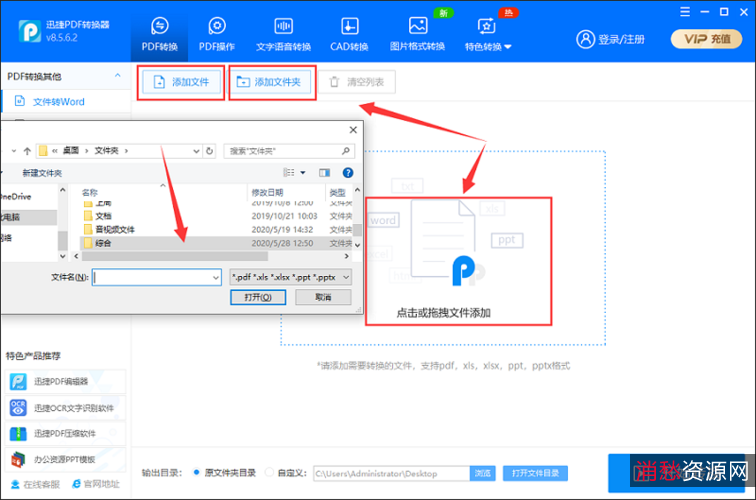Open the file type filter dropdown
Screen dimensions: 756x500
tap(291, 277)
